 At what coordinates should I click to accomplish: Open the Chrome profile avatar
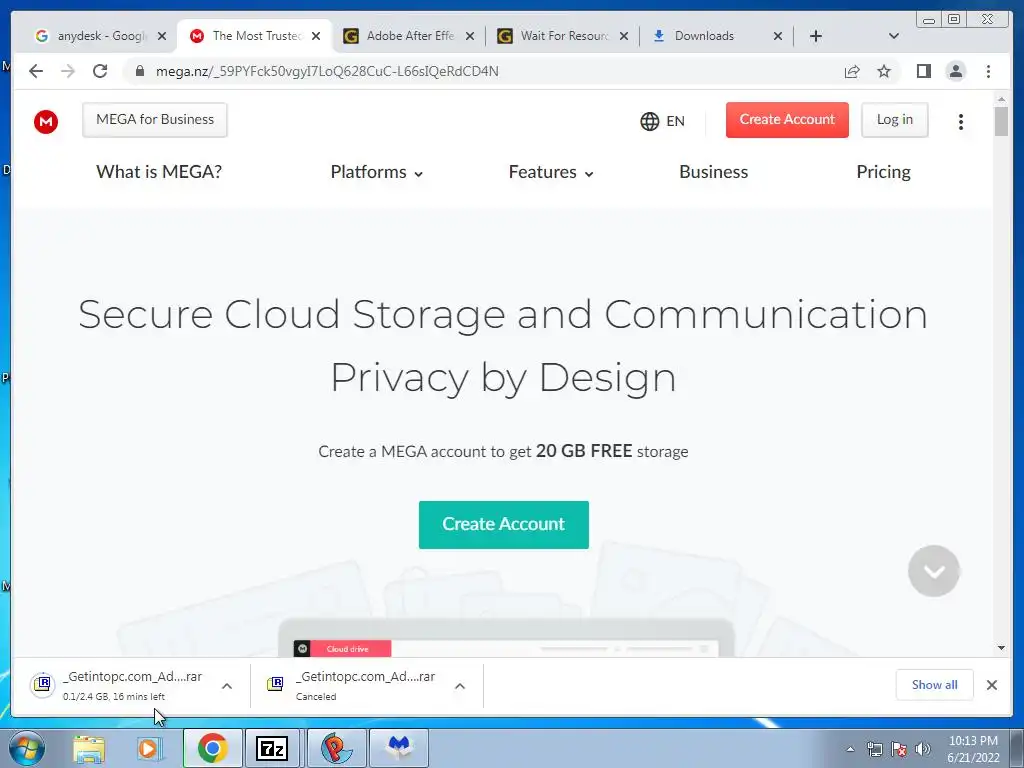point(955,71)
